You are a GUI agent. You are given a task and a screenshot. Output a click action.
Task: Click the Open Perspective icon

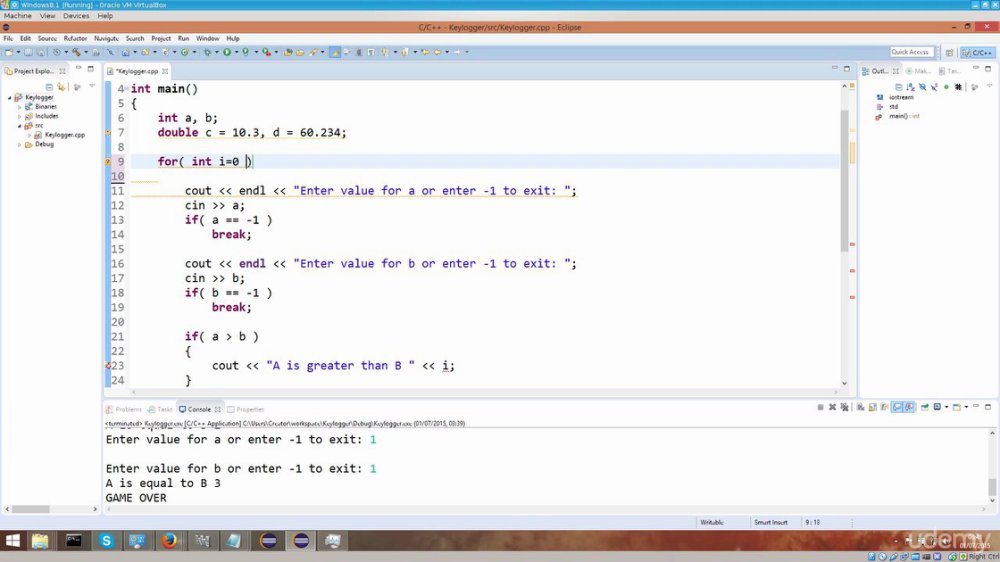pos(950,52)
